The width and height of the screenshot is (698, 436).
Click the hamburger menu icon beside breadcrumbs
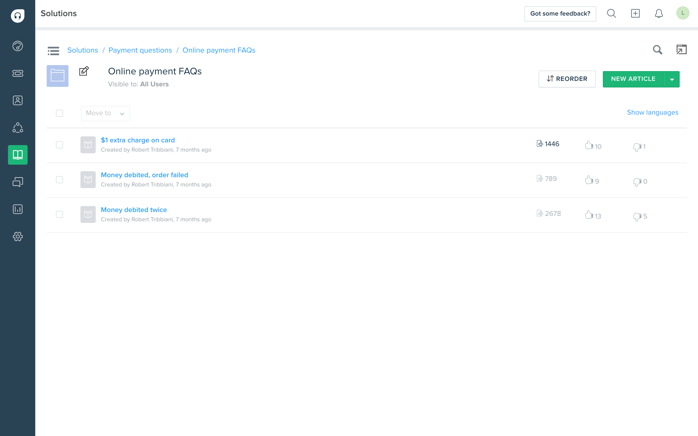(x=53, y=50)
